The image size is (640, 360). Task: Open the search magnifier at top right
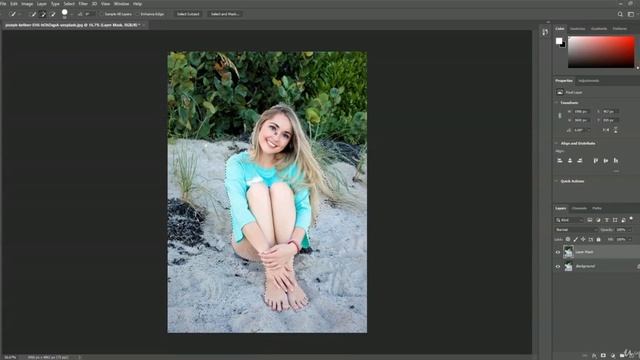click(x=620, y=14)
